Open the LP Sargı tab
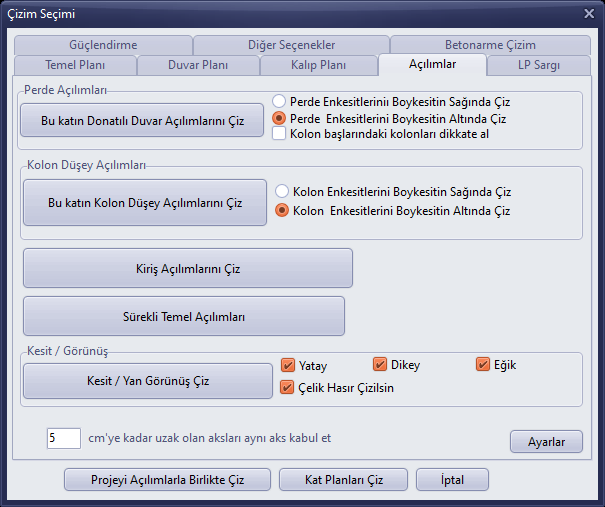Image resolution: width=605 pixels, height=507 pixels. click(x=539, y=65)
